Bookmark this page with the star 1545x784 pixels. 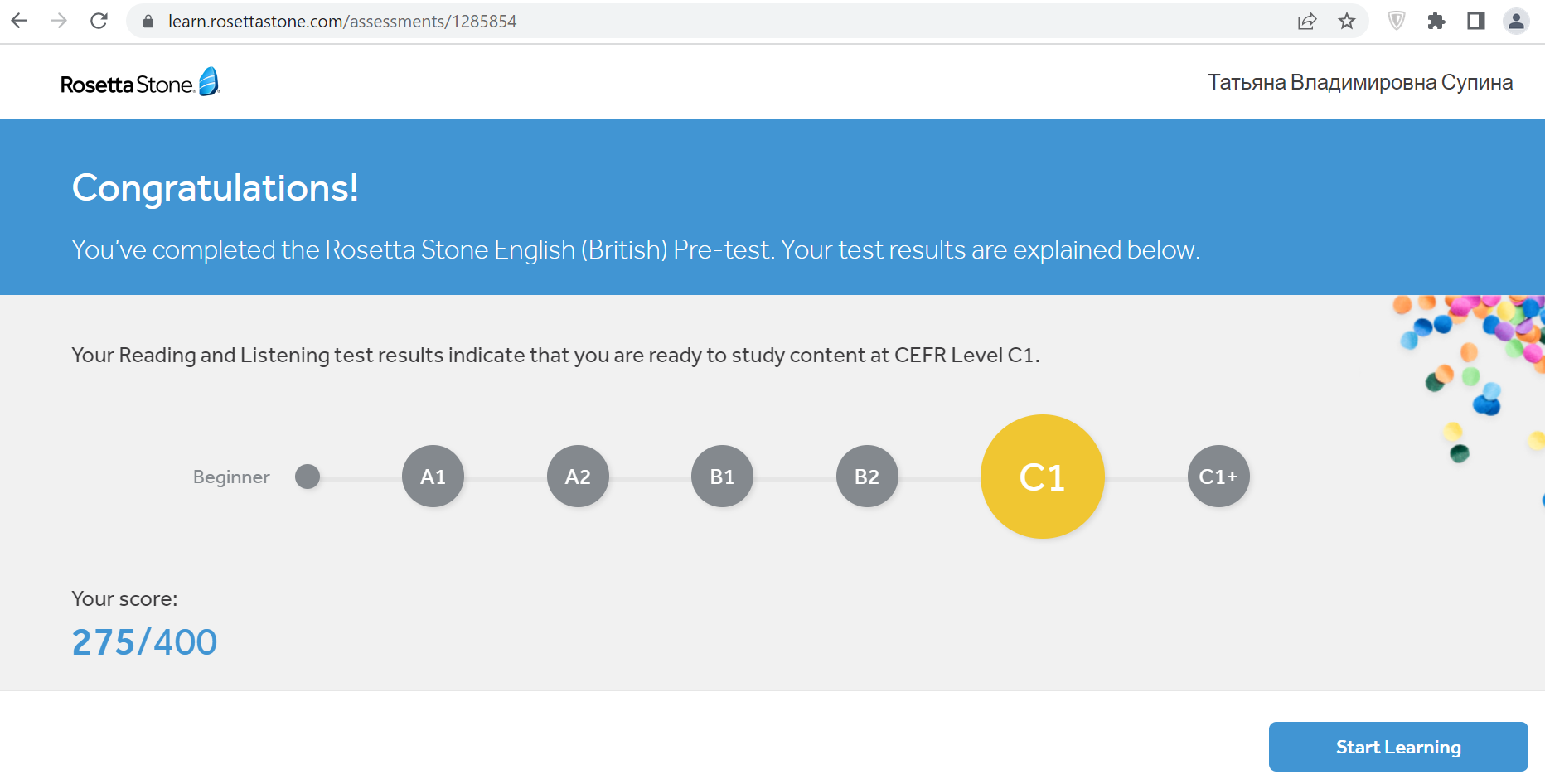tap(1347, 22)
